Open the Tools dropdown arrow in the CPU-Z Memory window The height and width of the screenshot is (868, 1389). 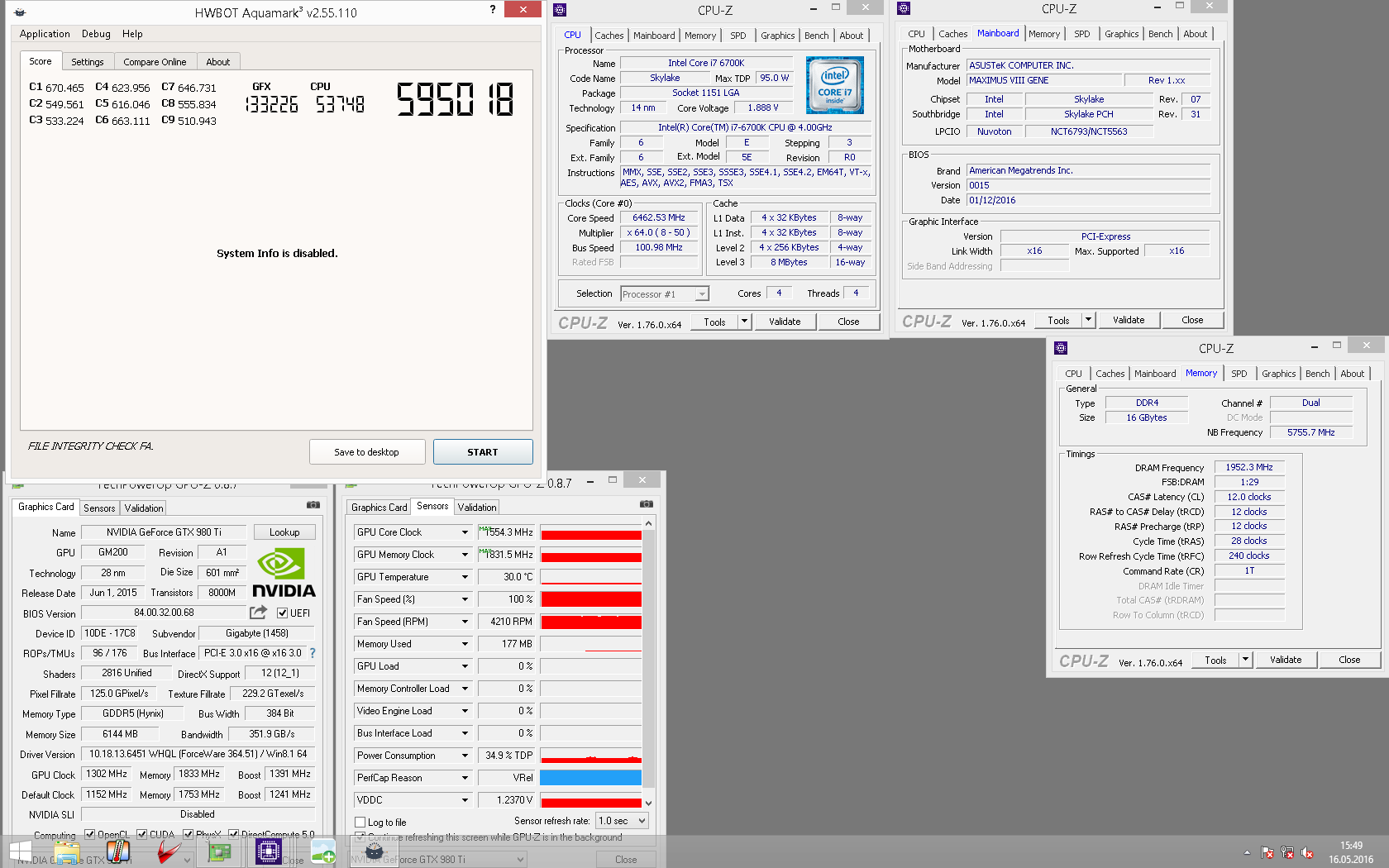1245,660
